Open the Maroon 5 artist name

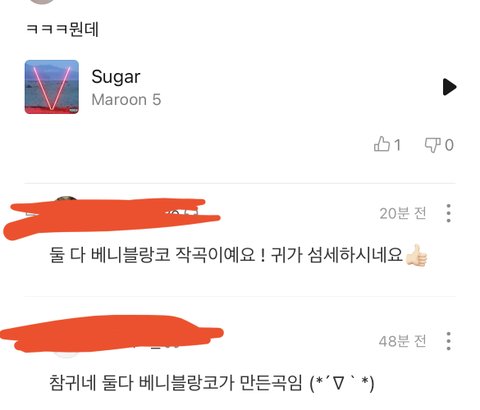pos(126,100)
